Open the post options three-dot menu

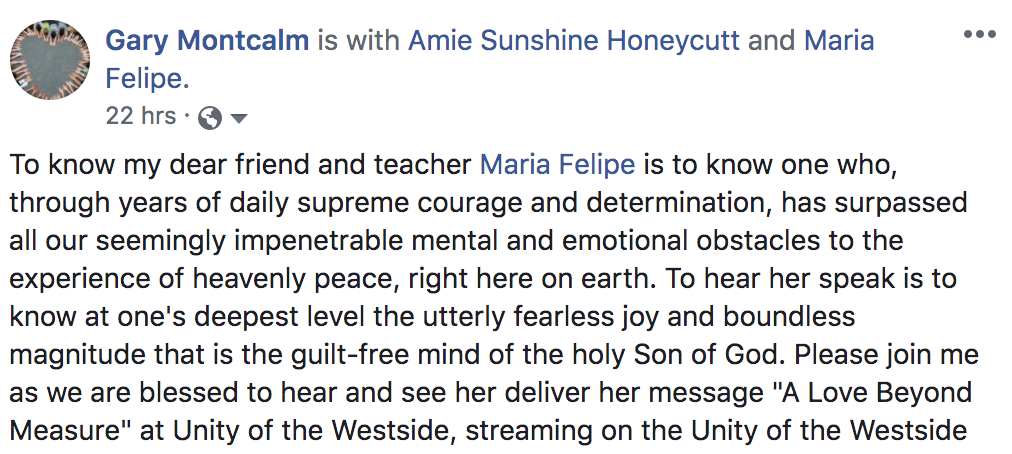(x=980, y=34)
